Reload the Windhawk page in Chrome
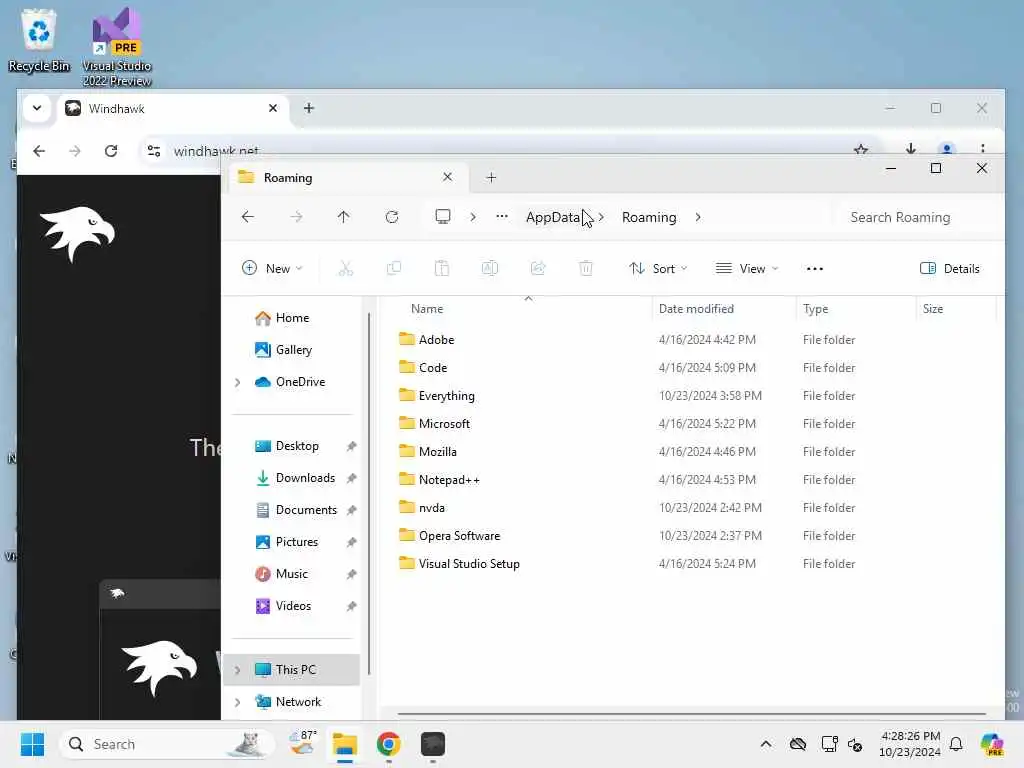 pos(111,151)
